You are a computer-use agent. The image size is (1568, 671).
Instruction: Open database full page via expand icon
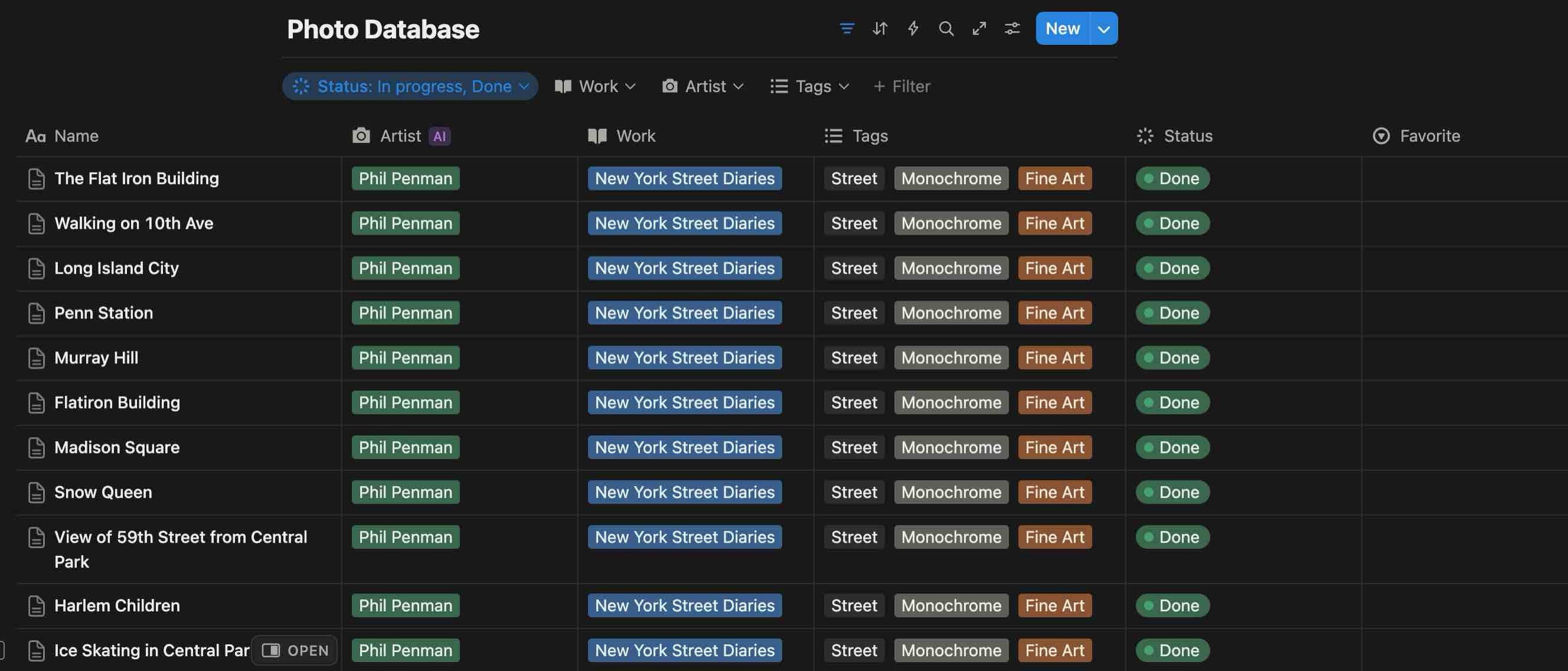[979, 28]
